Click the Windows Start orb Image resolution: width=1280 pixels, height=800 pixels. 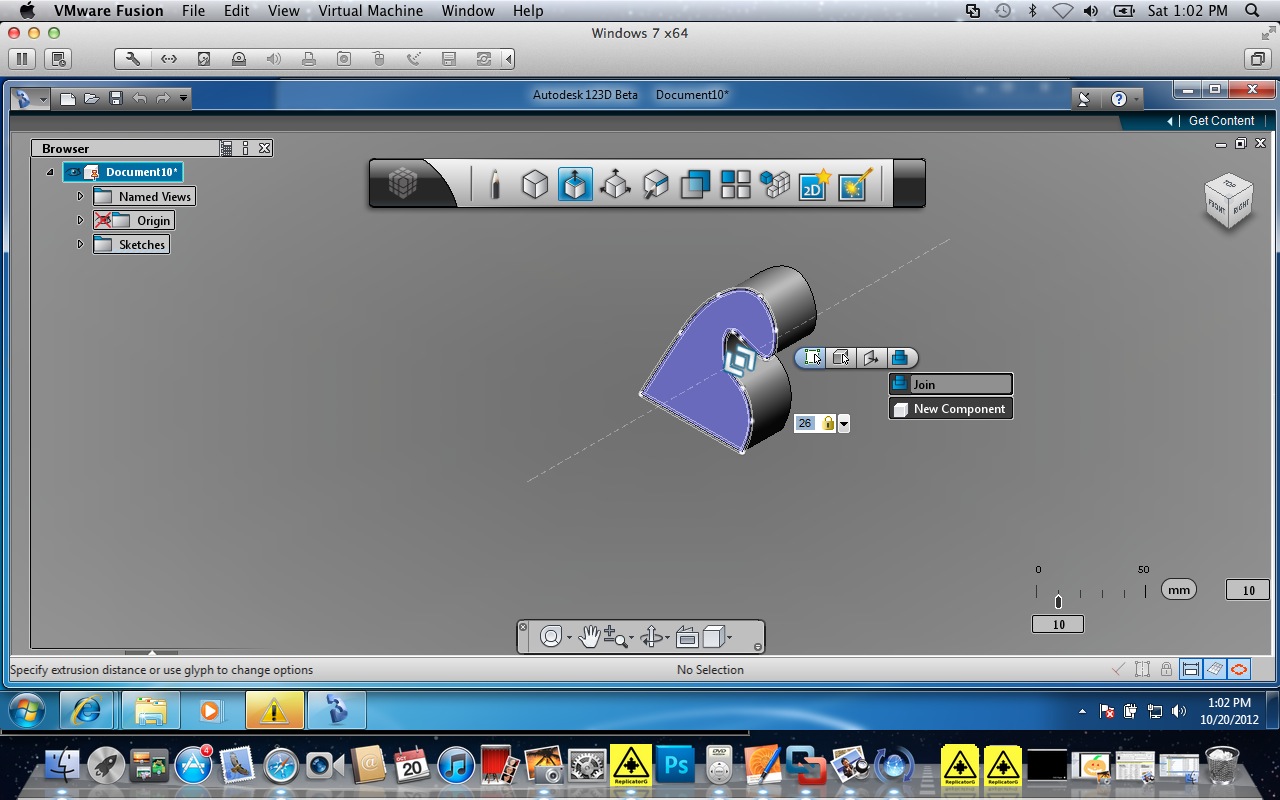[x=27, y=710]
